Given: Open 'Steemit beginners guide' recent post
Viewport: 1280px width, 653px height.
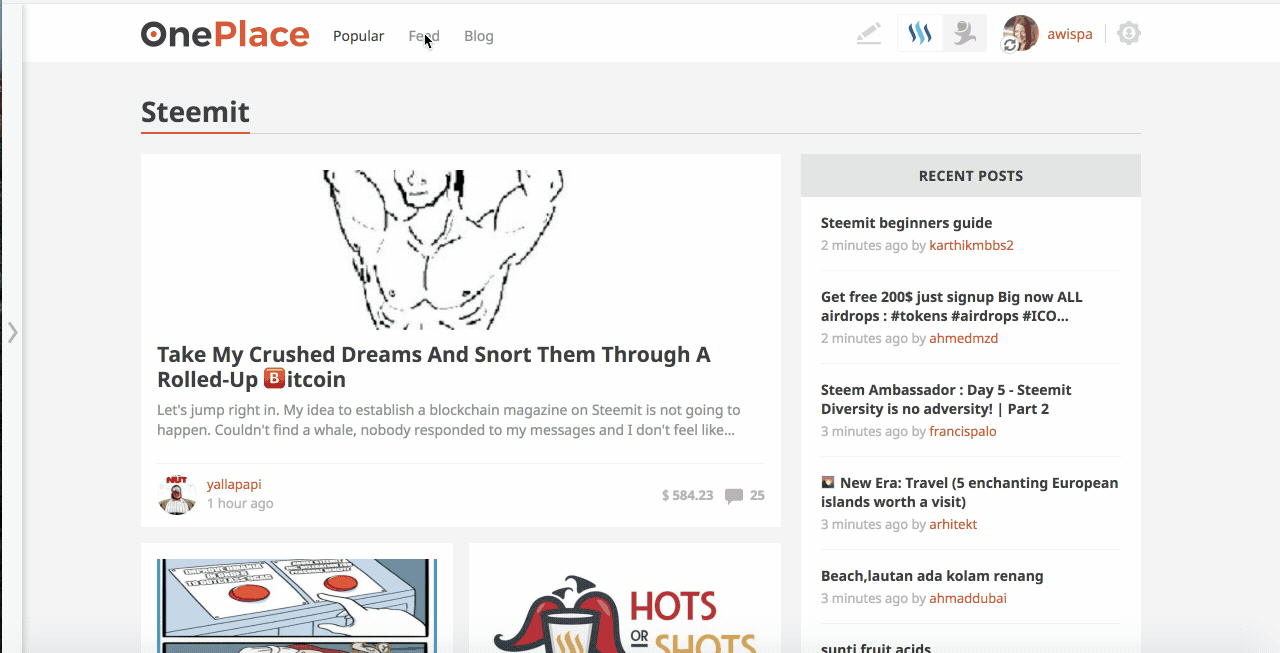Looking at the screenshot, I should (x=907, y=223).
